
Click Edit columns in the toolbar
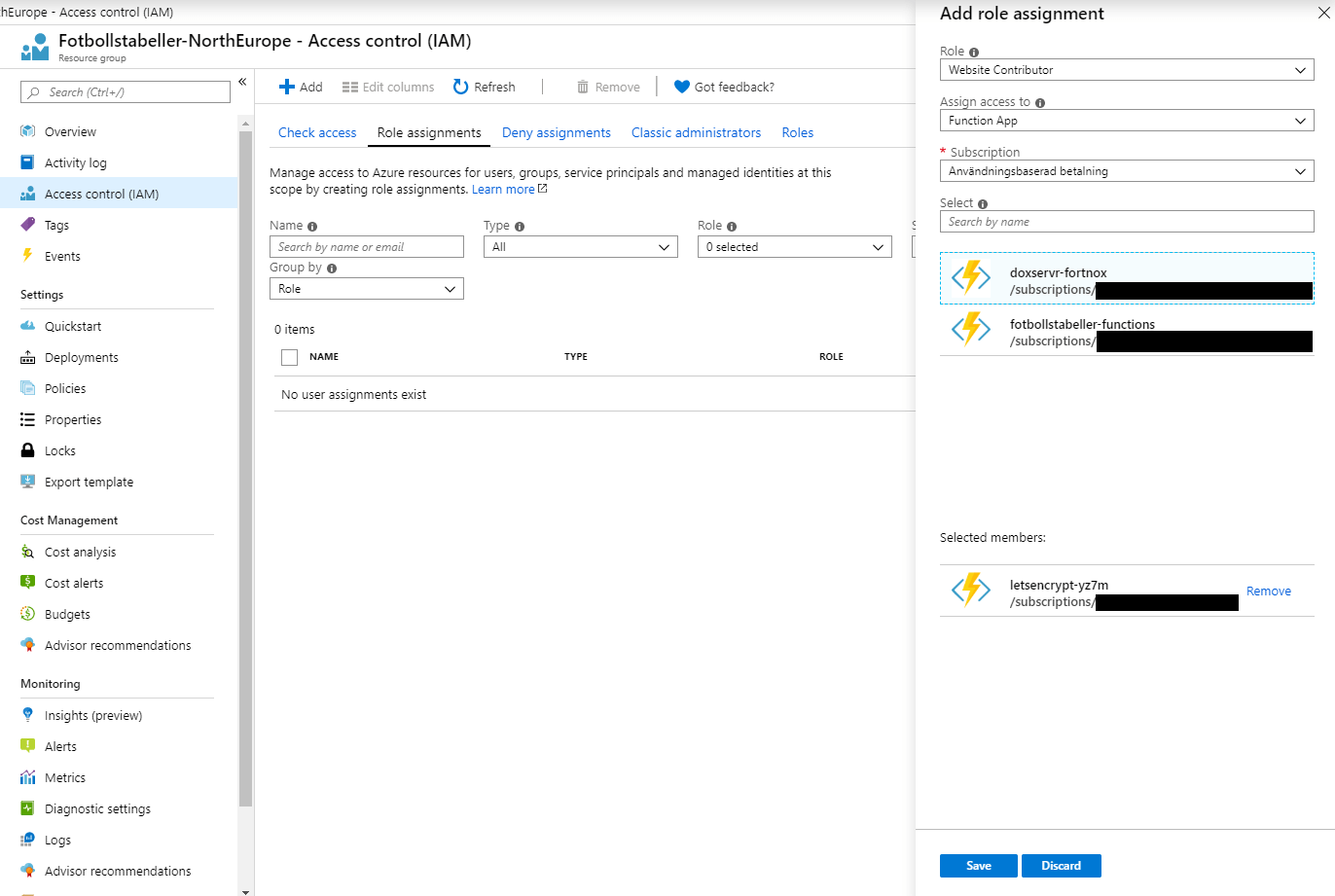pos(388,87)
